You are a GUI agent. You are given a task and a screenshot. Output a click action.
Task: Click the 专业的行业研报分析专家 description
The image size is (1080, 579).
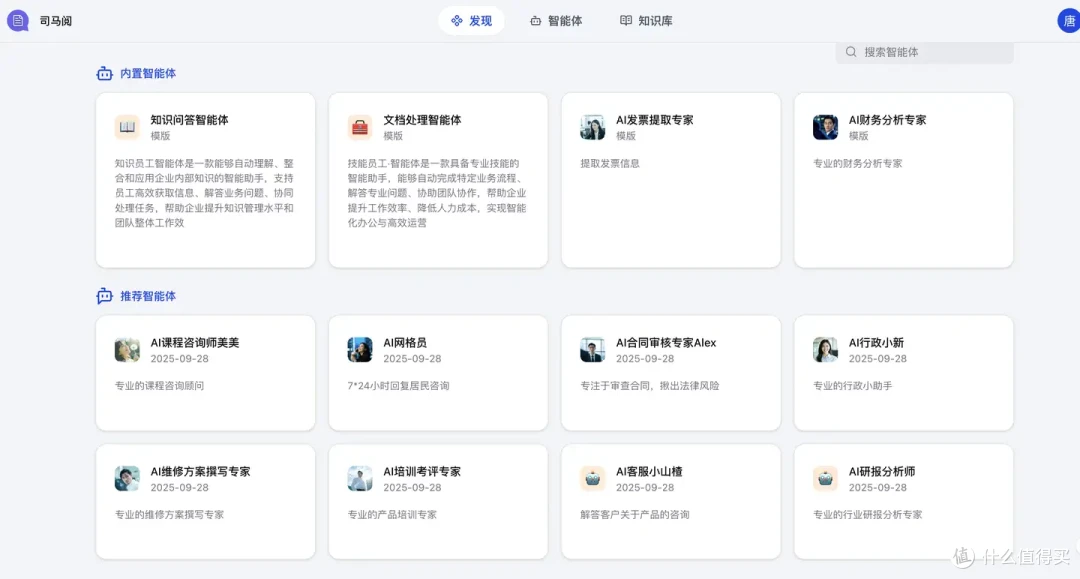(867, 515)
